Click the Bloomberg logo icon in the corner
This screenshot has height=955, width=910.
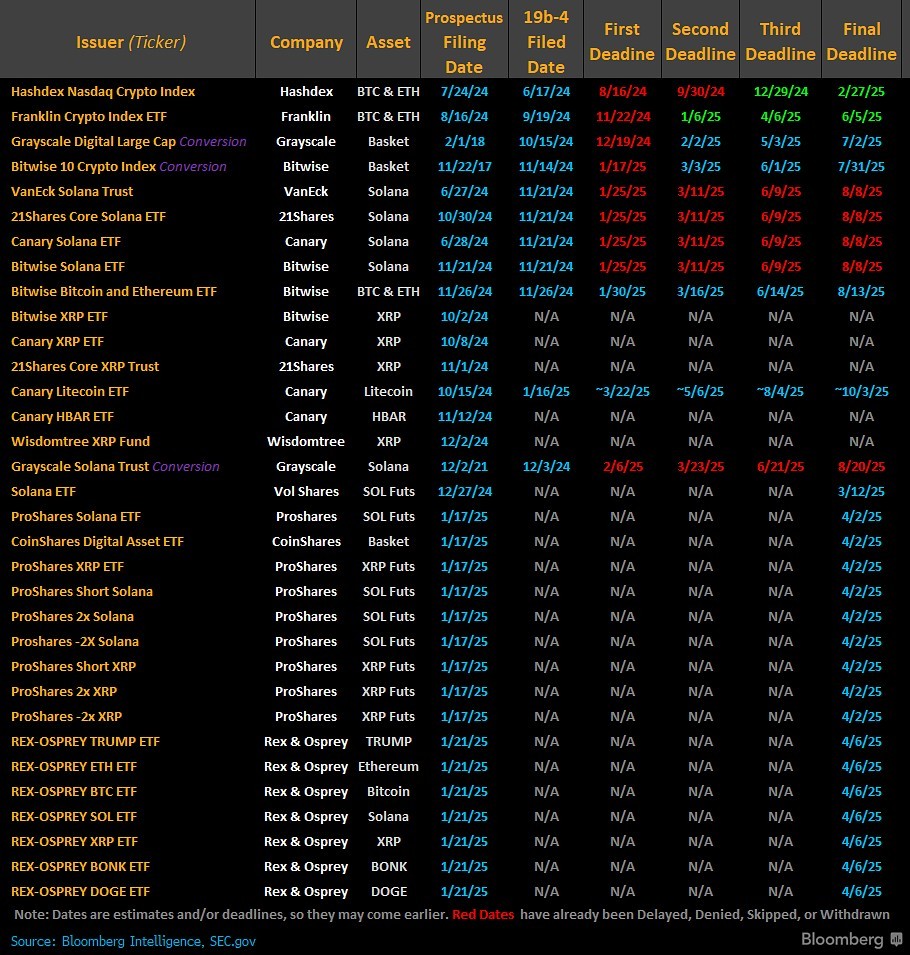(x=895, y=939)
